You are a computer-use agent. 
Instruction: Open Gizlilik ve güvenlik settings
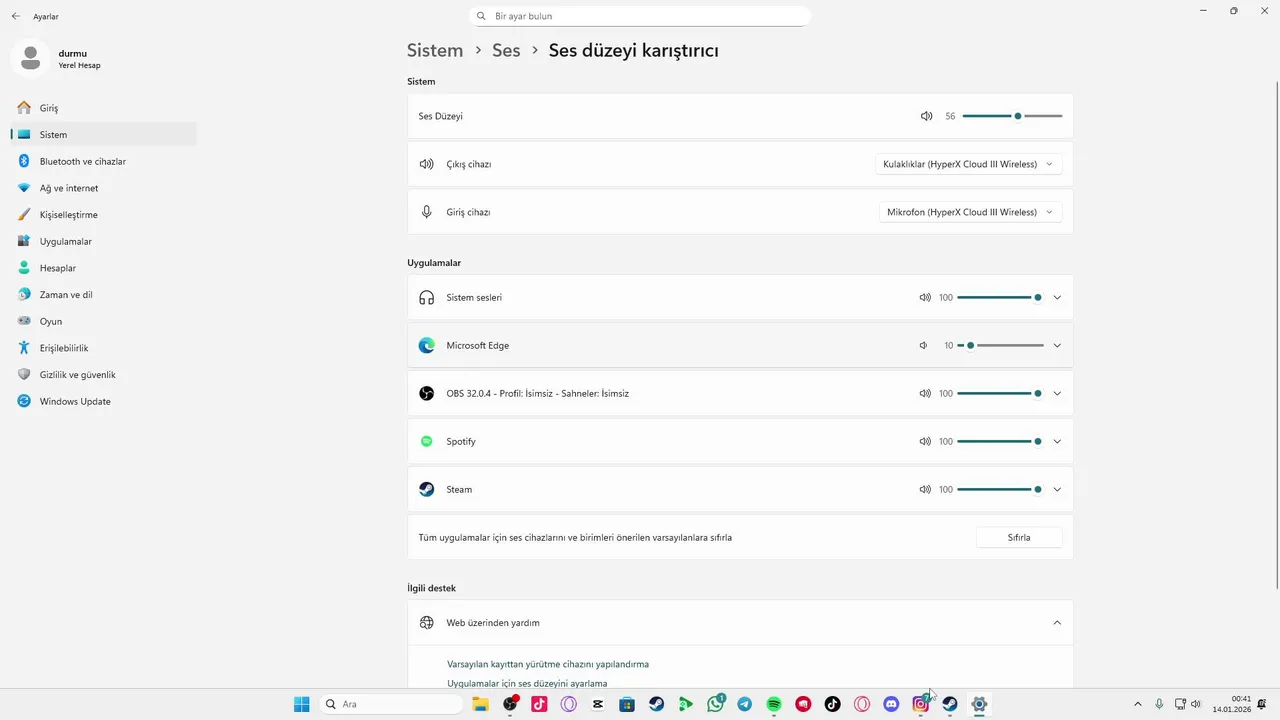coord(104,375)
